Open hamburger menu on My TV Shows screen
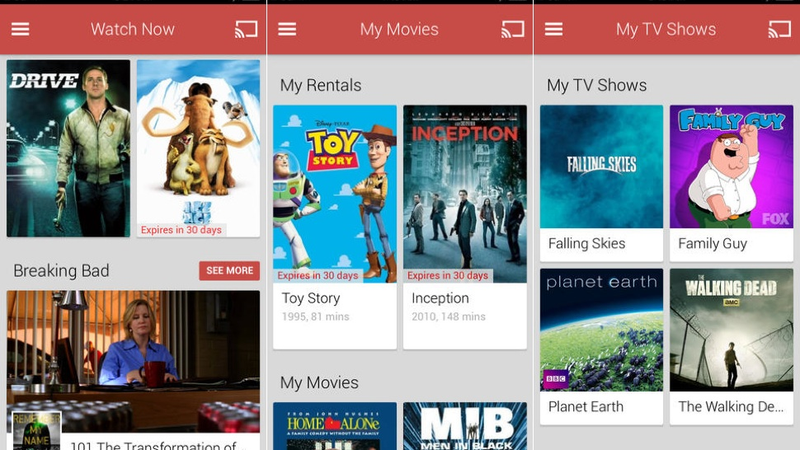800x450 pixels. point(554,29)
